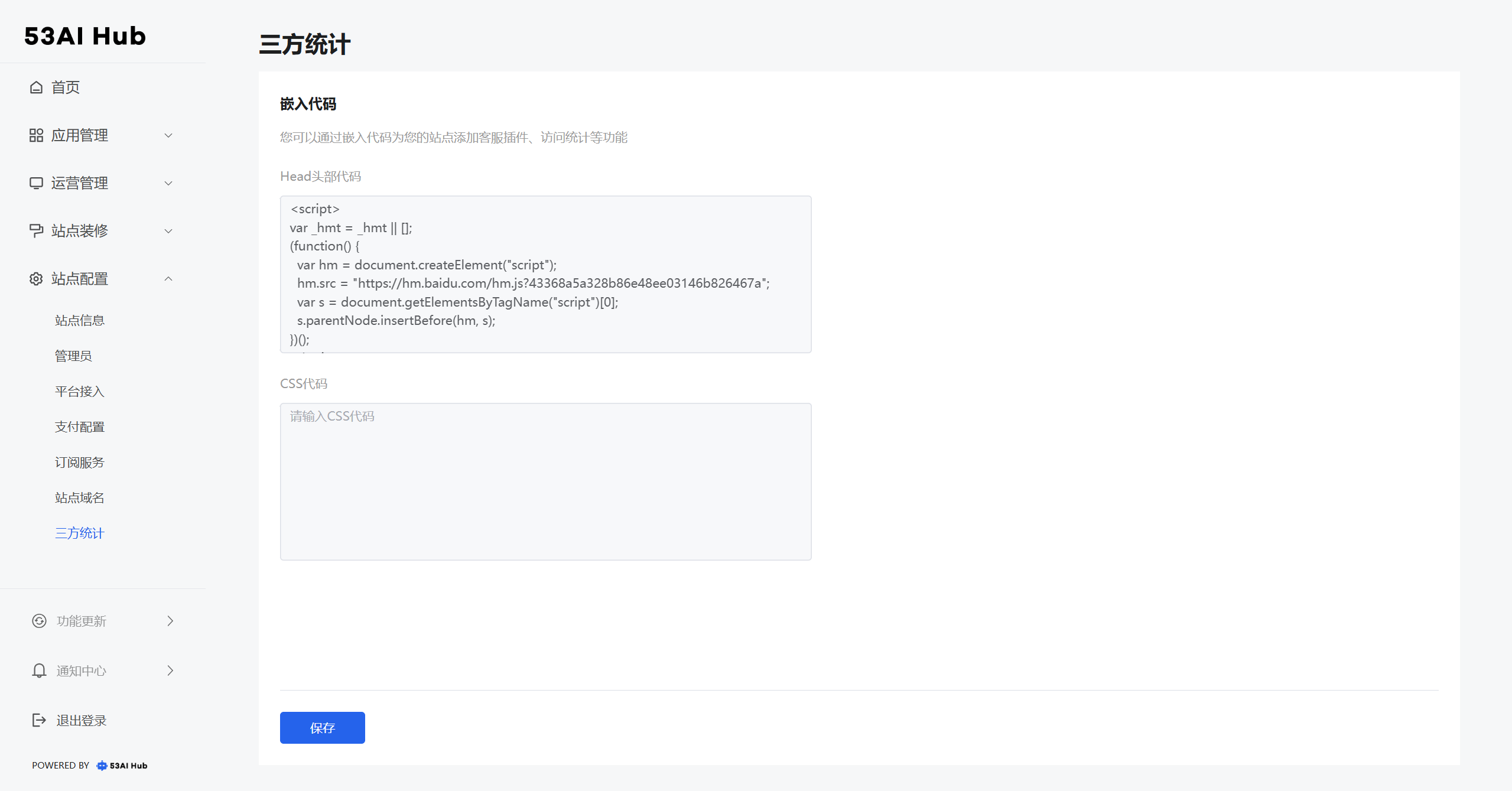Click the 功能更新 refresh icon
The image size is (1512, 791).
(x=39, y=621)
